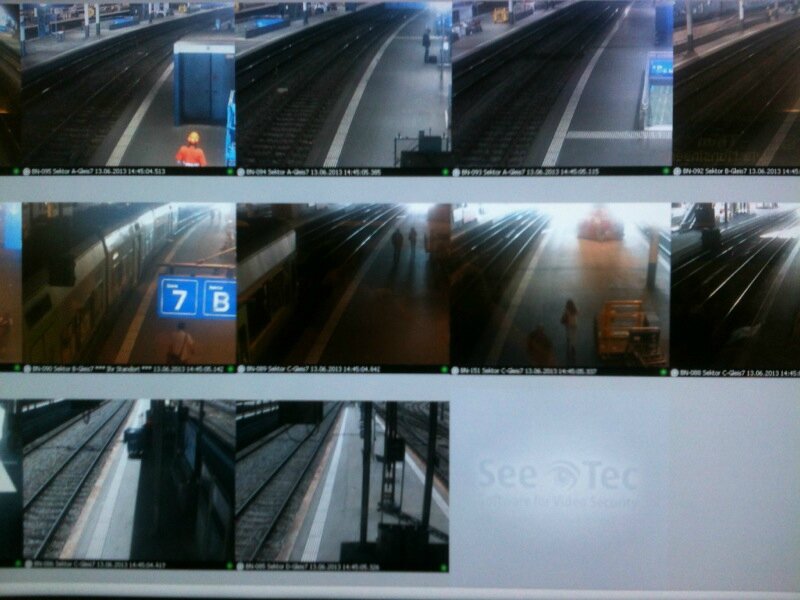Click the "BN-092 Sektor B-Gleis7" caption text
The image size is (800, 600).
pos(717,171)
